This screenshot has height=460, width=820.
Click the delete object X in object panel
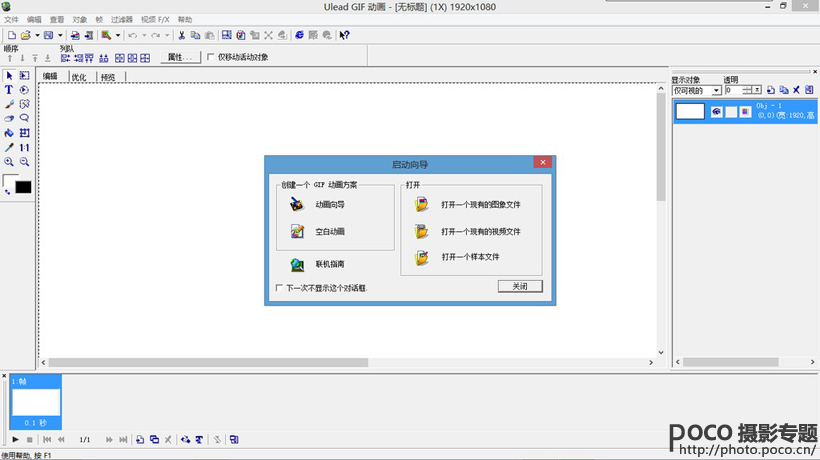[x=796, y=90]
